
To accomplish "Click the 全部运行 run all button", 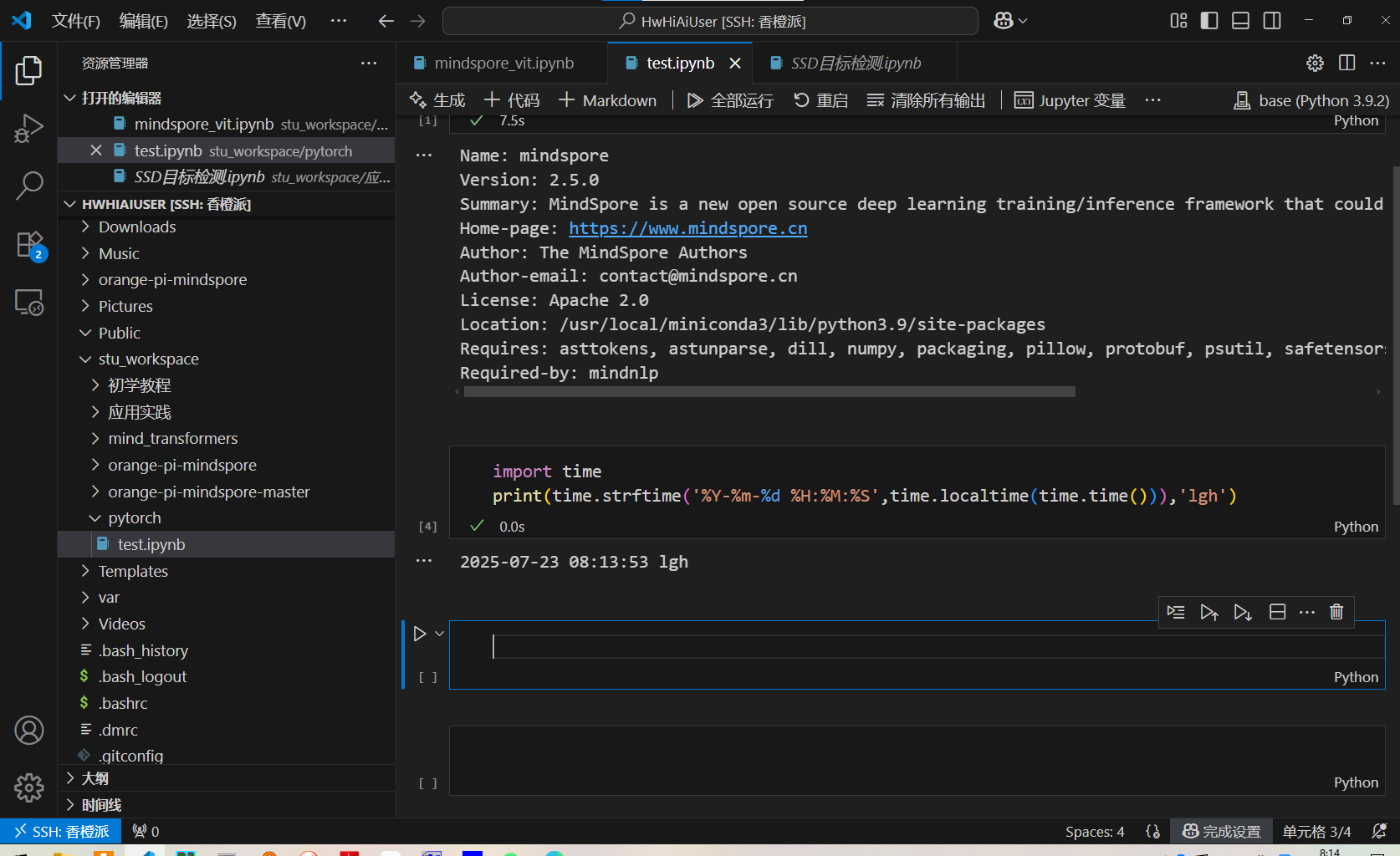I will [x=730, y=100].
